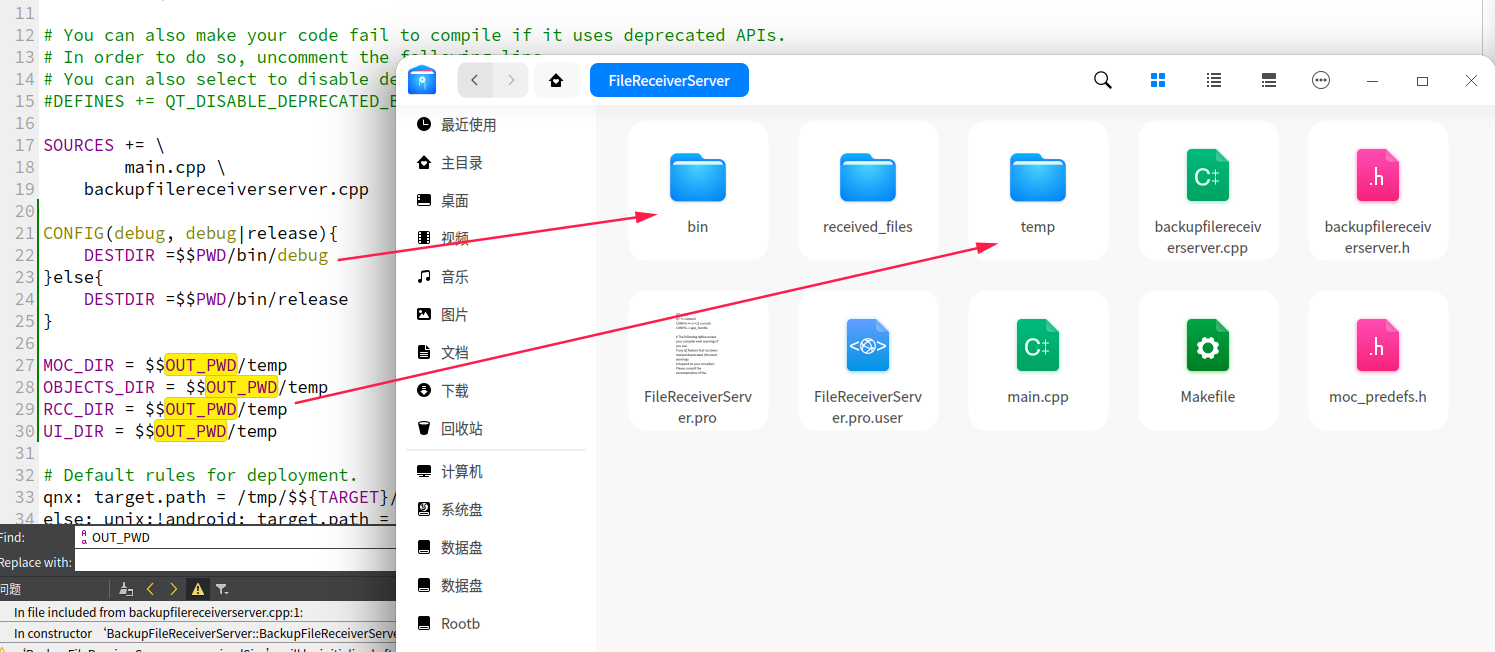Open the received_files folder
The height and width of the screenshot is (652, 1495).
pyautogui.click(x=868, y=191)
